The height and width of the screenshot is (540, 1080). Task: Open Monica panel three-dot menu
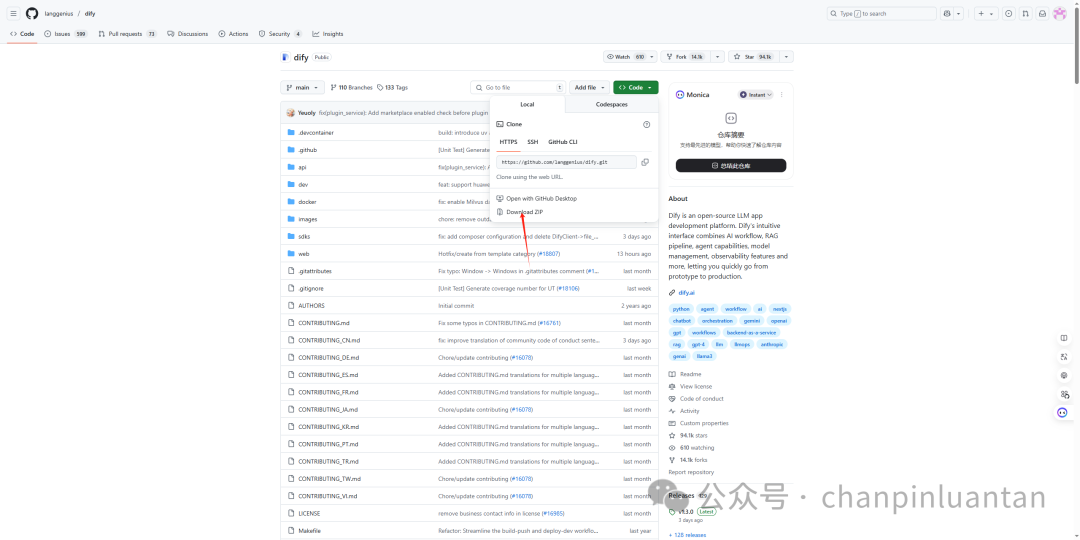point(782,94)
